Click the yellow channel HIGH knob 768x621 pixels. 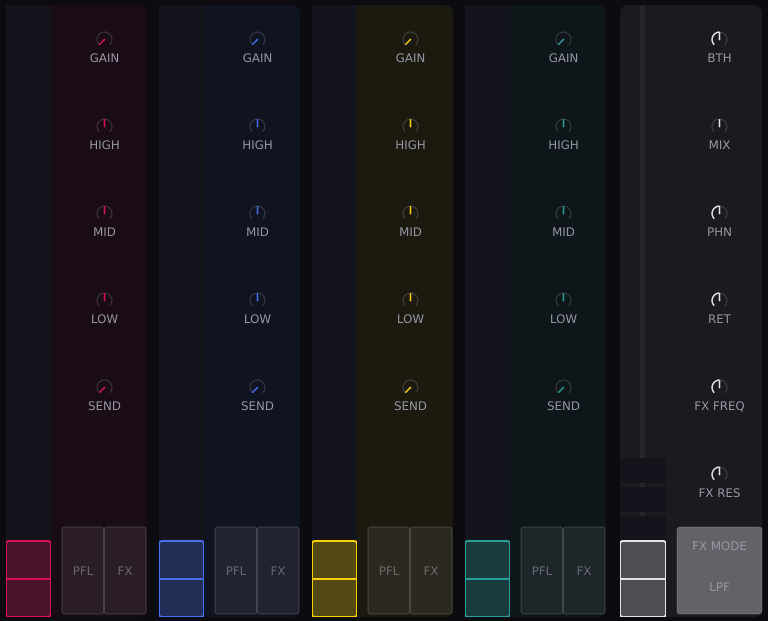click(410, 126)
